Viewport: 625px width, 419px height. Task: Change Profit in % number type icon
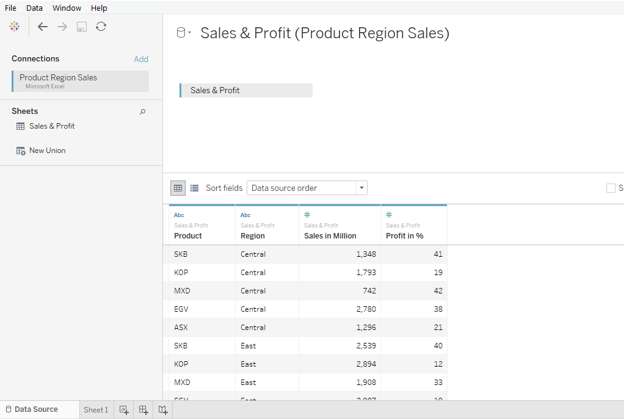(x=389, y=215)
